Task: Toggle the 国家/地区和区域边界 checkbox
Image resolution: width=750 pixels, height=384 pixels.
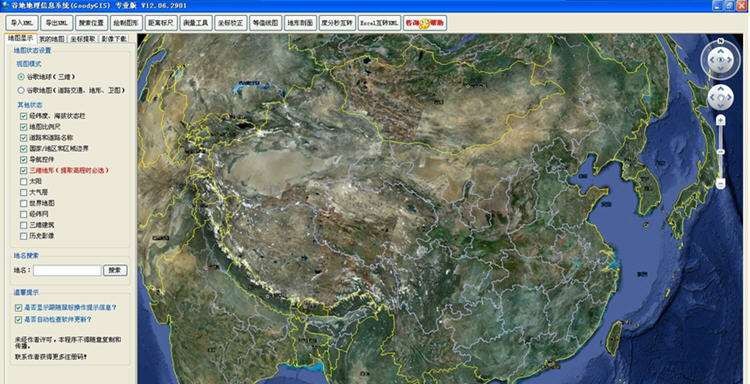Action: pyautogui.click(x=23, y=148)
